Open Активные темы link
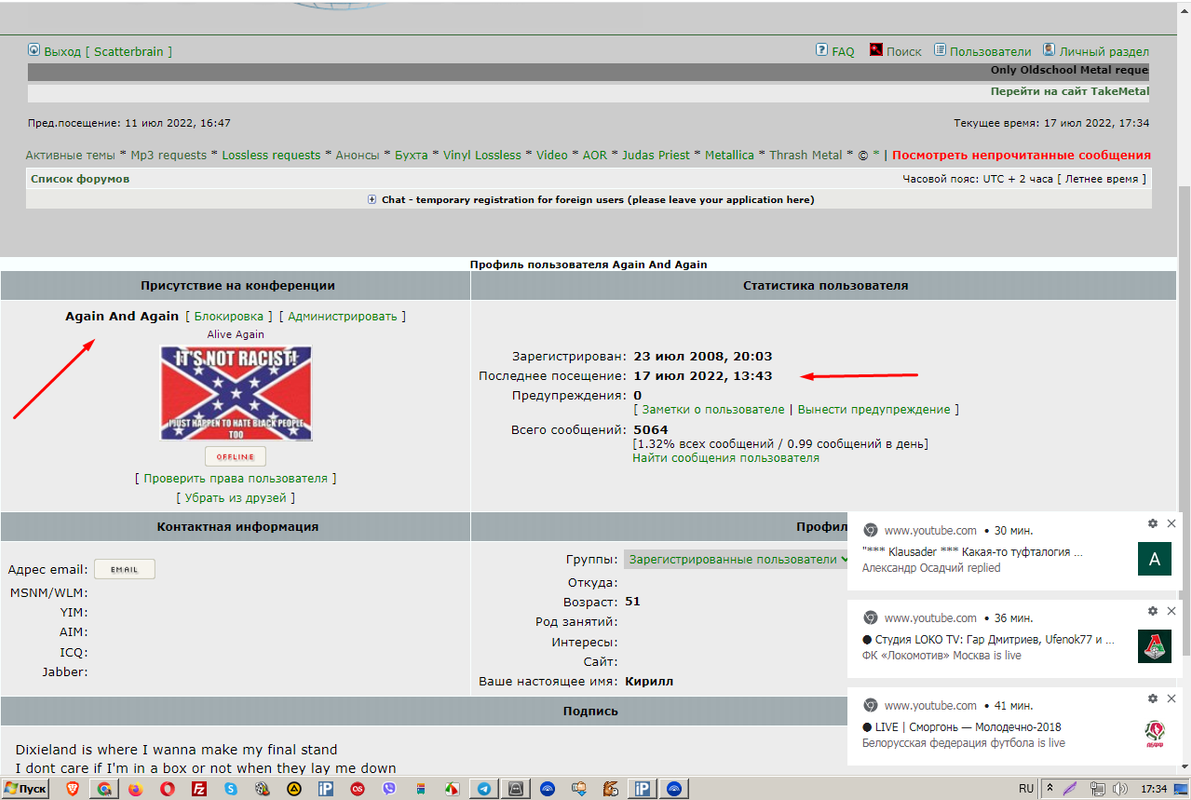The height and width of the screenshot is (800, 1191). [71, 155]
